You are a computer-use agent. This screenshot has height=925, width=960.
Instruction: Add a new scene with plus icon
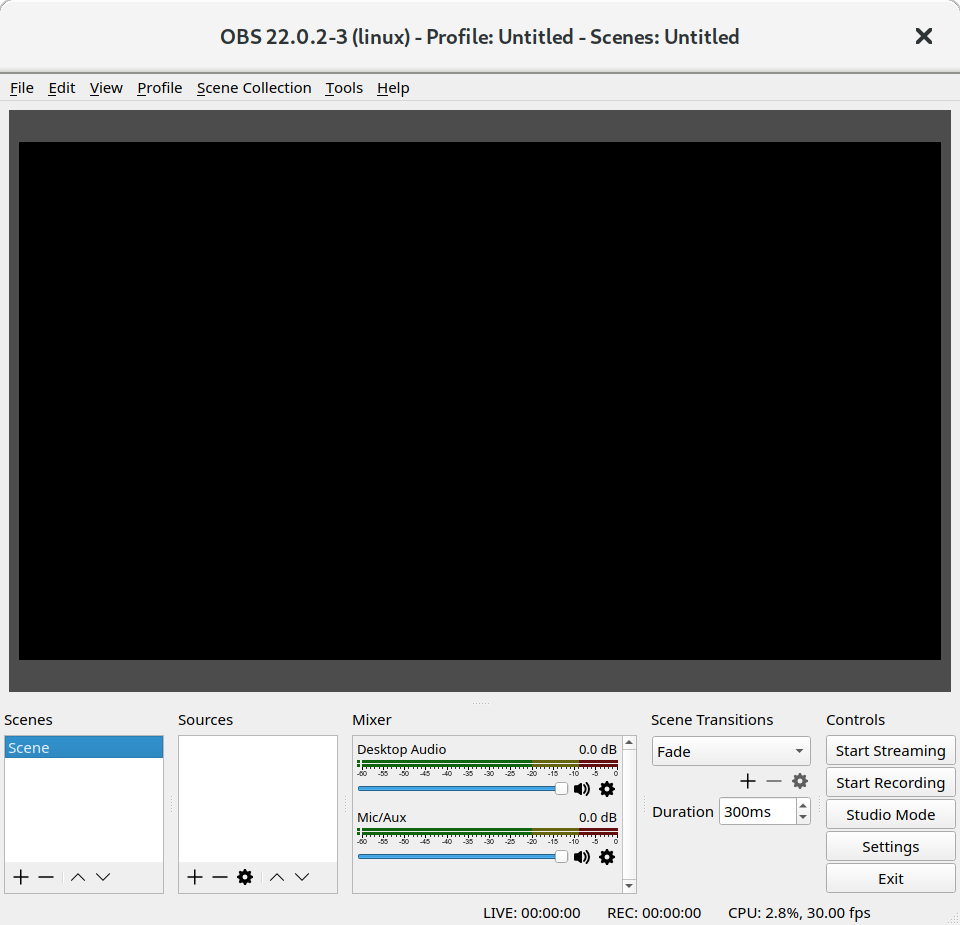(x=21, y=877)
